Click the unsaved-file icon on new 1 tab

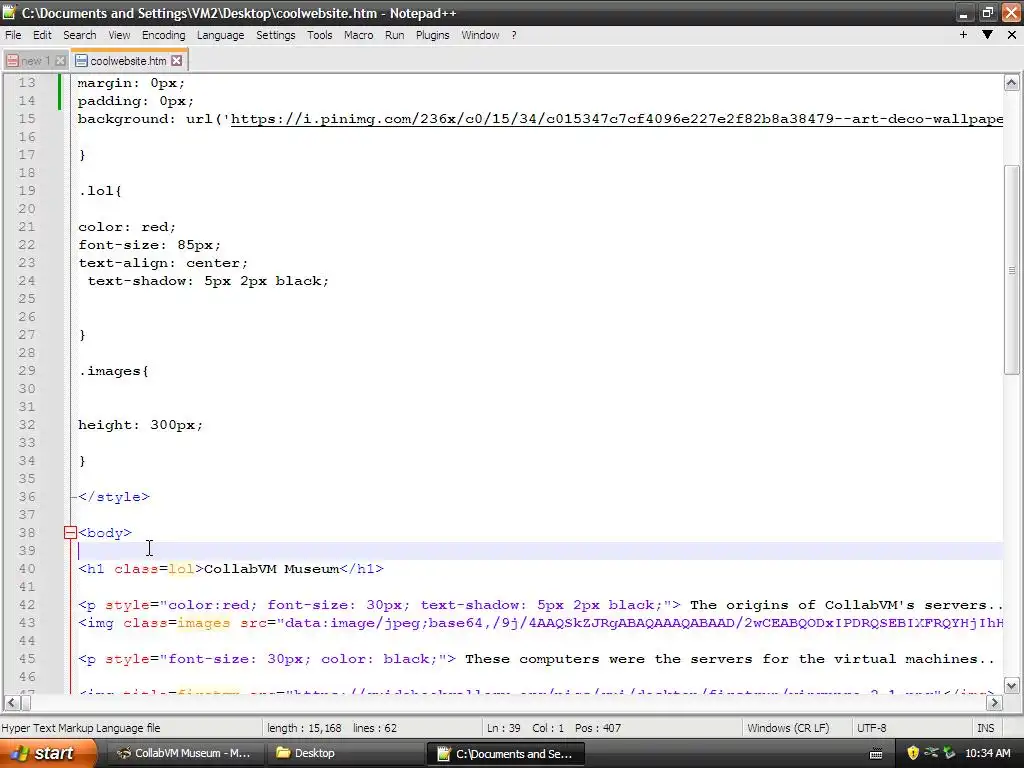coord(12,61)
